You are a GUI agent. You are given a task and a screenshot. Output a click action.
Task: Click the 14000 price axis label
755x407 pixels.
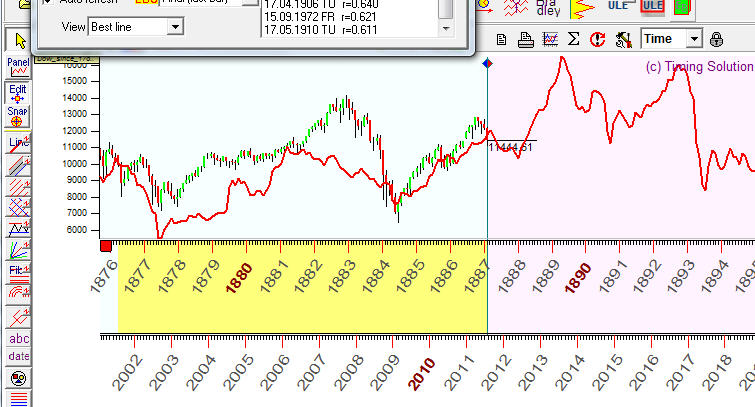pos(75,98)
